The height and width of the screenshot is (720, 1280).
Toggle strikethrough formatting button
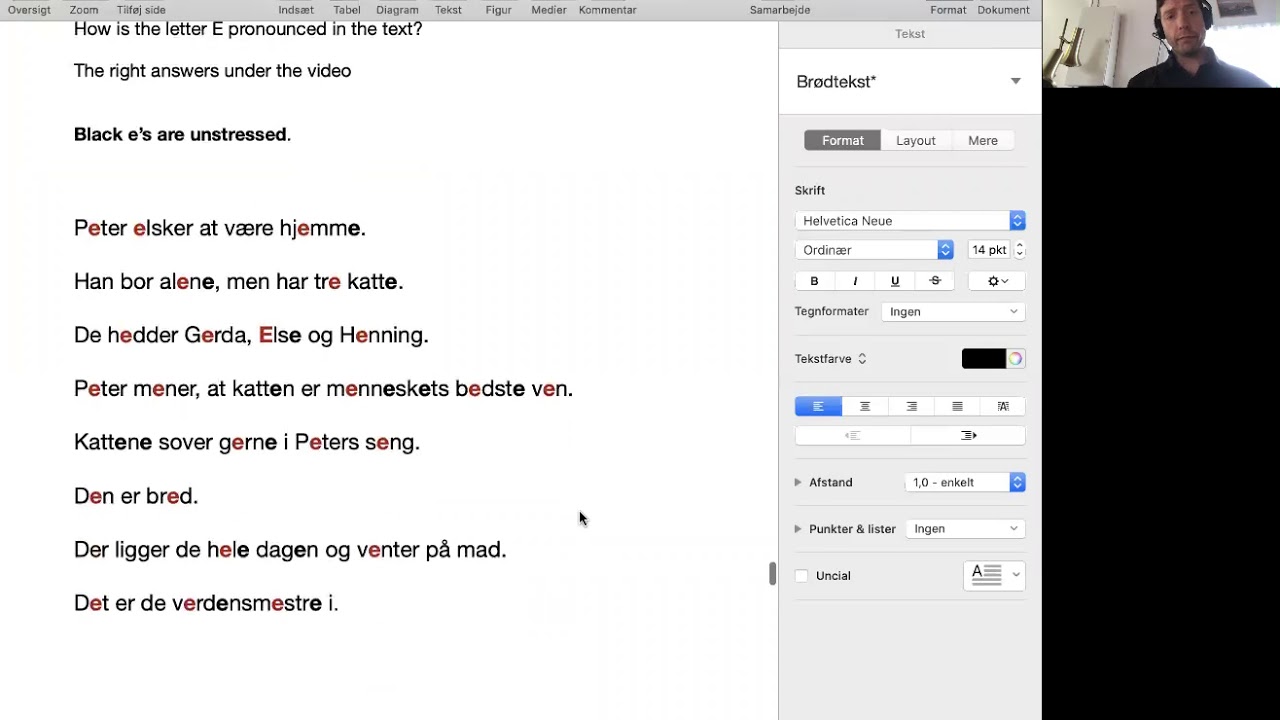point(935,281)
